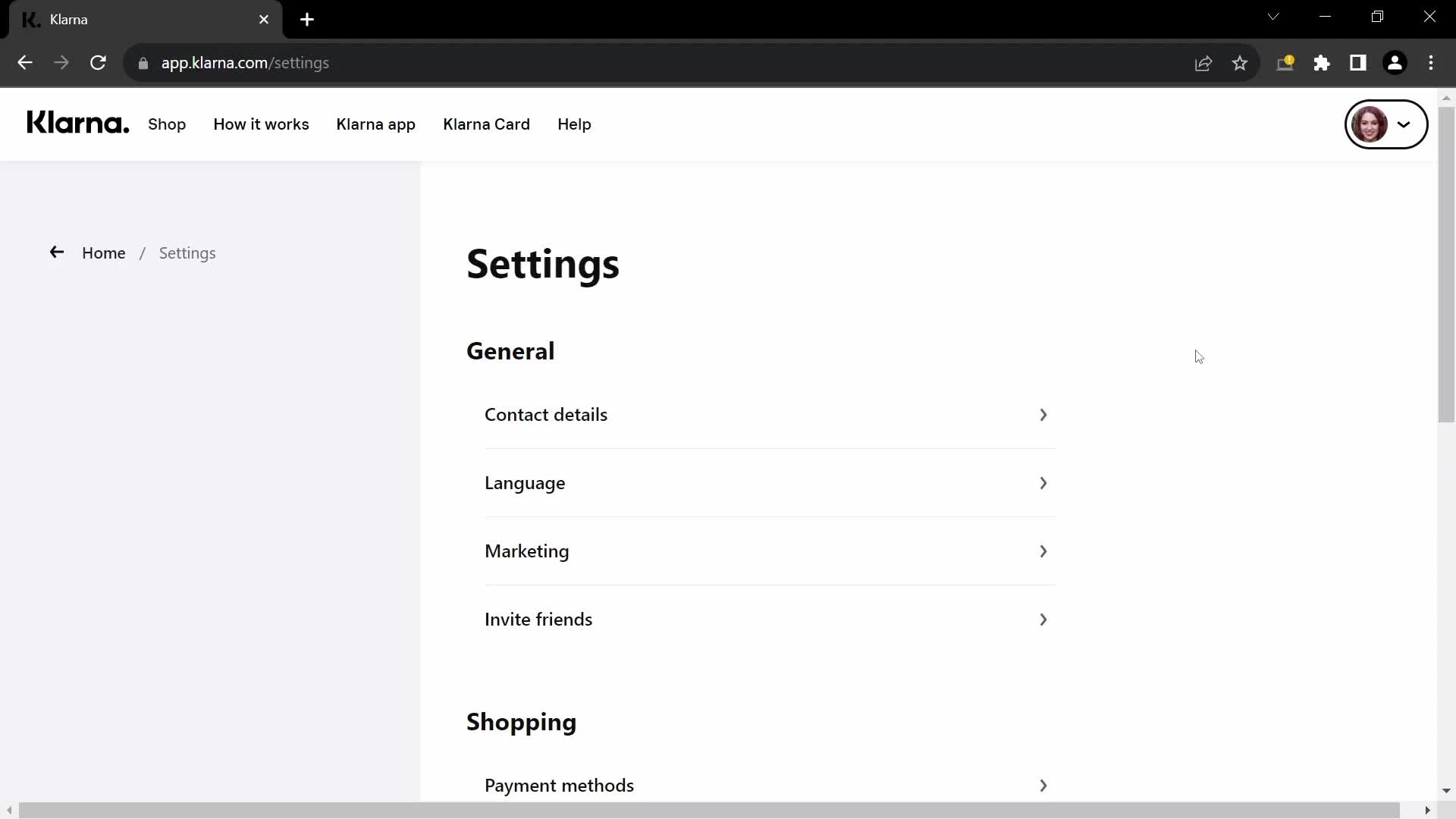Click the scroll left arrow
This screenshot has height=819, width=1456.
pyautogui.click(x=9, y=811)
